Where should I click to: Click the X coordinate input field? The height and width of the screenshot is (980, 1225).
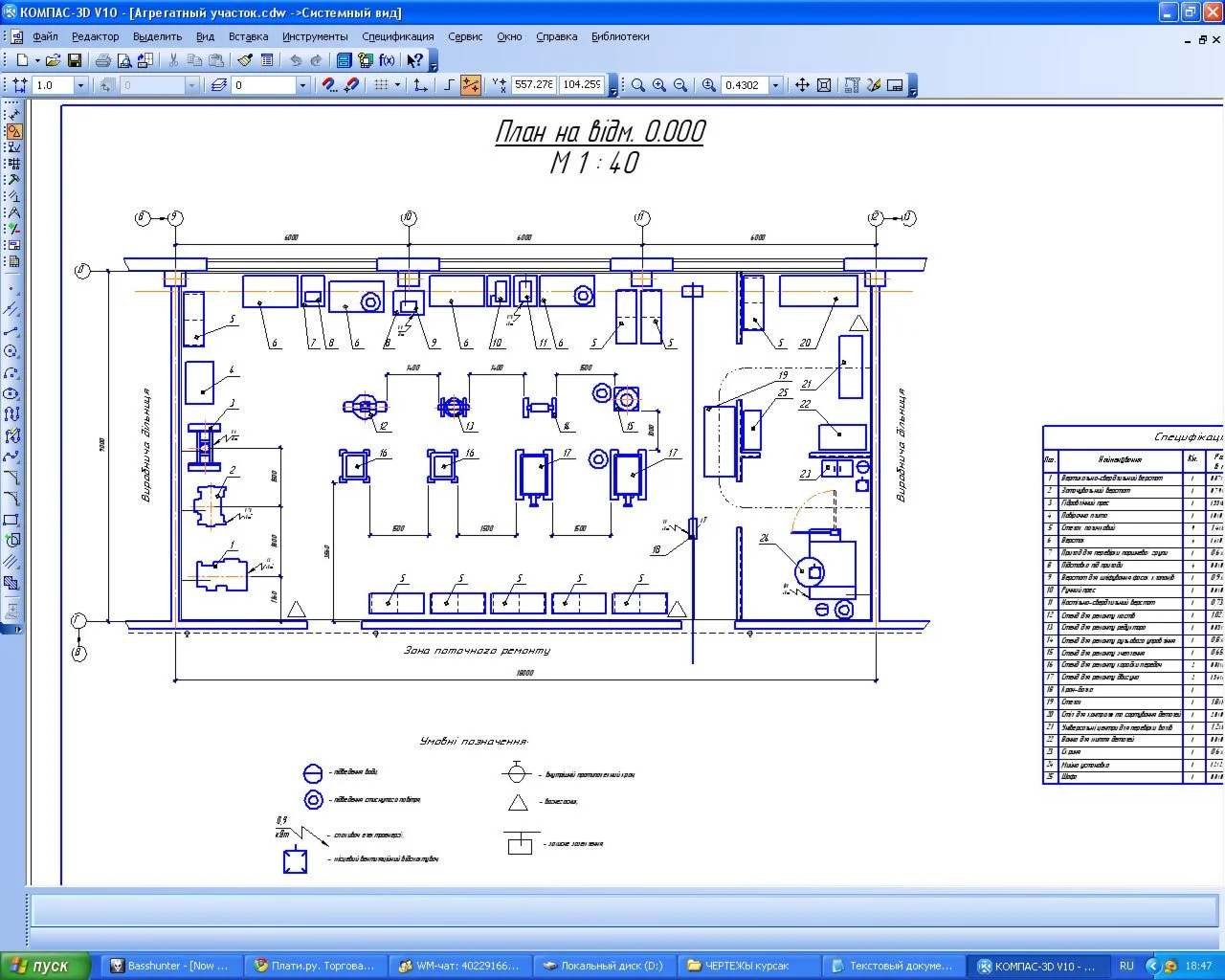pos(533,84)
